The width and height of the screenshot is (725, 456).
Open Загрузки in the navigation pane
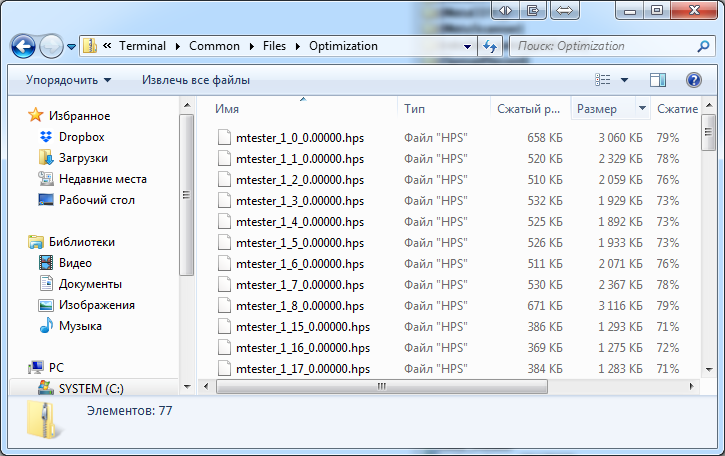83,158
